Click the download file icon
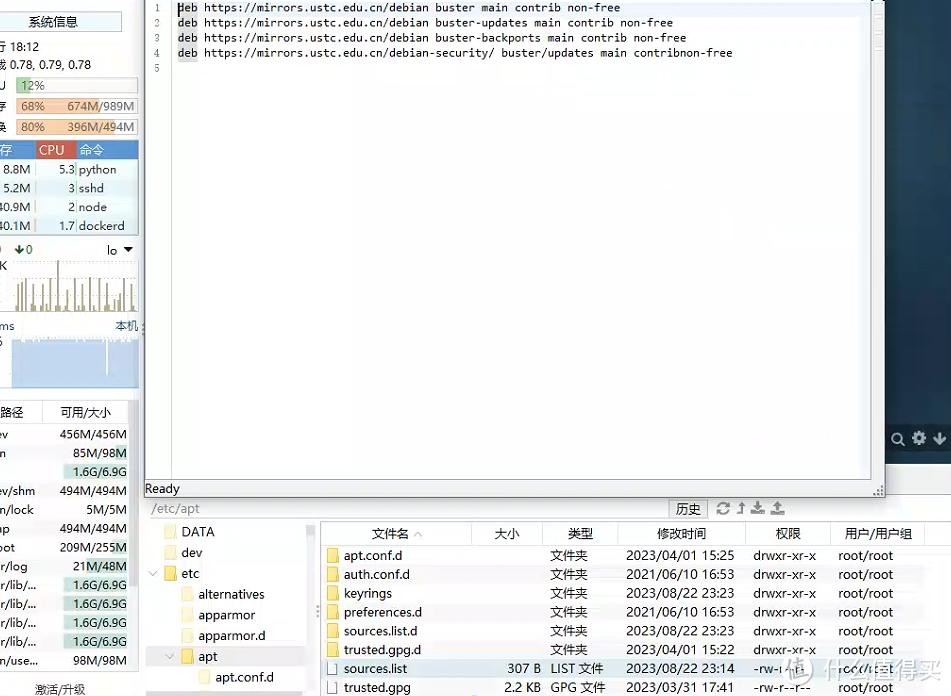Viewport: 951px width, 696px height. (x=758, y=509)
